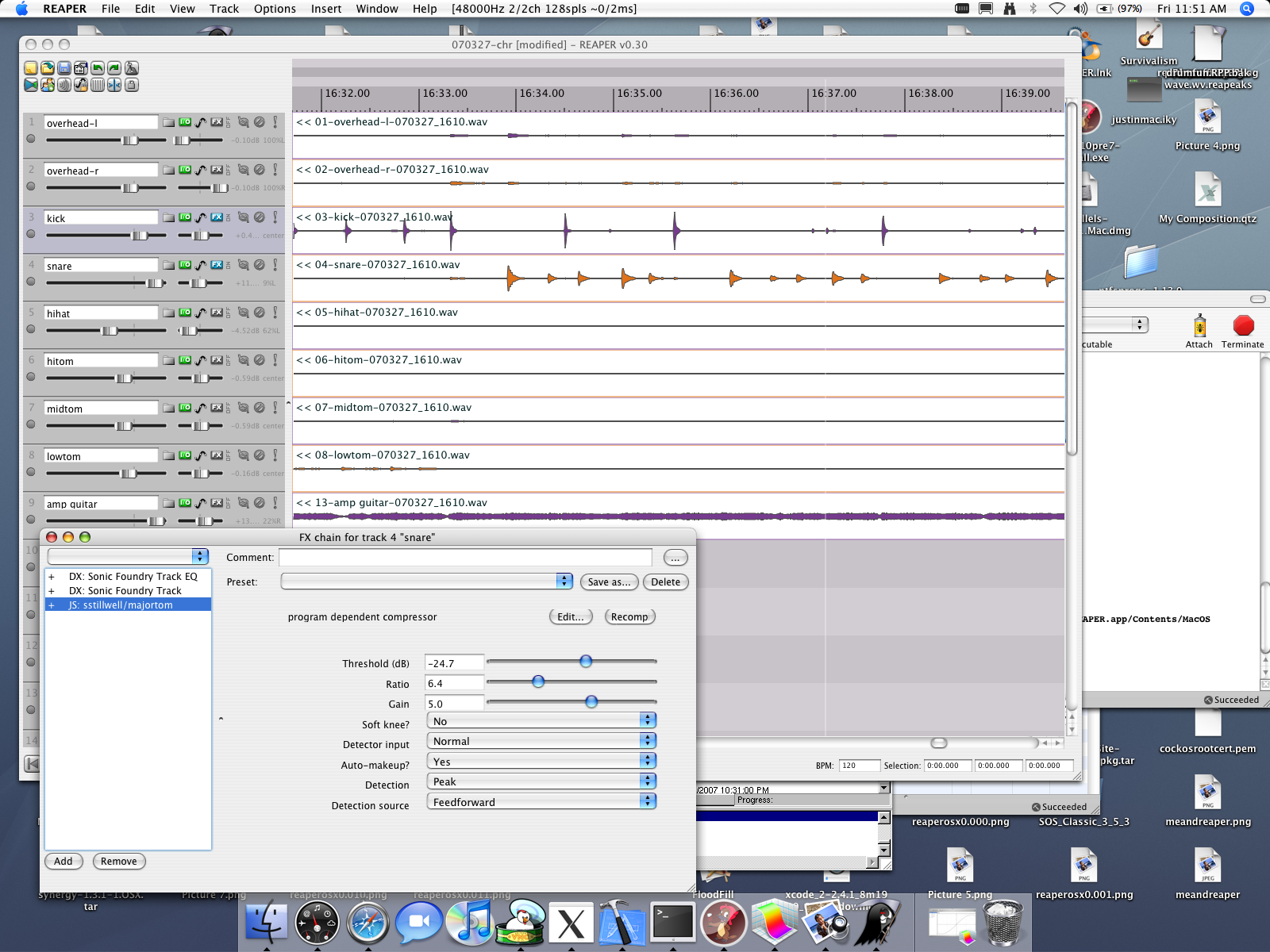Screen dimensions: 1270x952
Task: Click the Comment input field
Action: click(x=465, y=557)
